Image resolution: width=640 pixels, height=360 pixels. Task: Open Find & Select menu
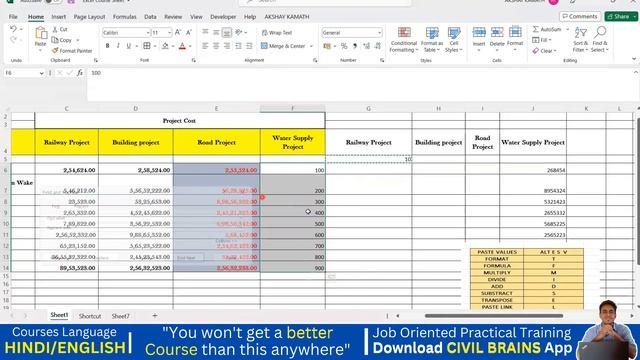pos(600,40)
